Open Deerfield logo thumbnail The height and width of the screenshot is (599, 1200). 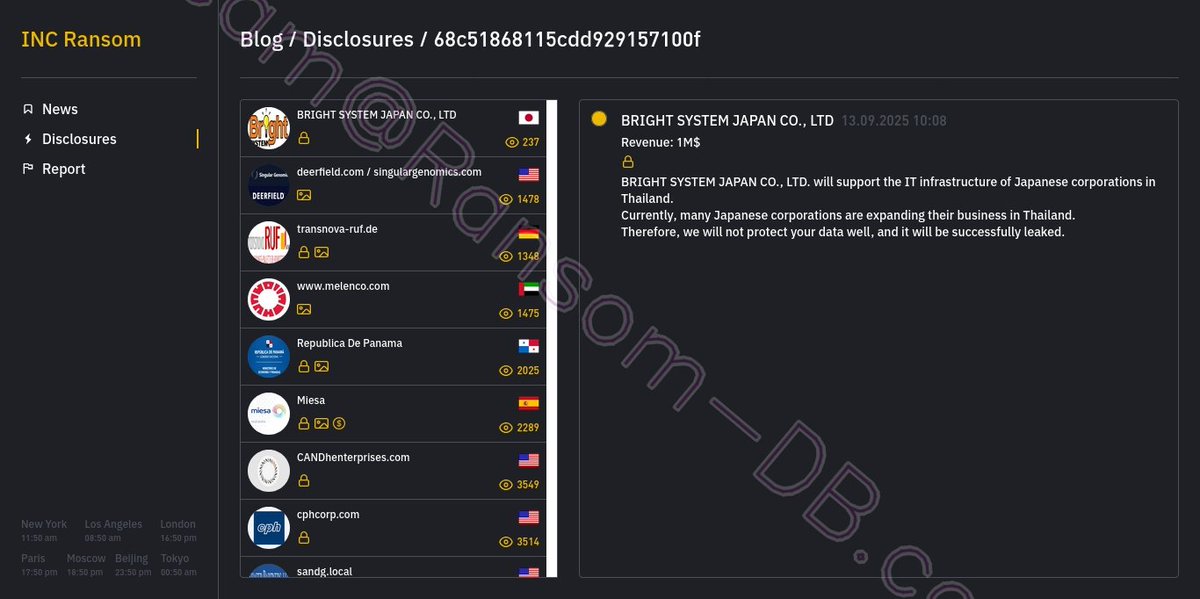269,185
